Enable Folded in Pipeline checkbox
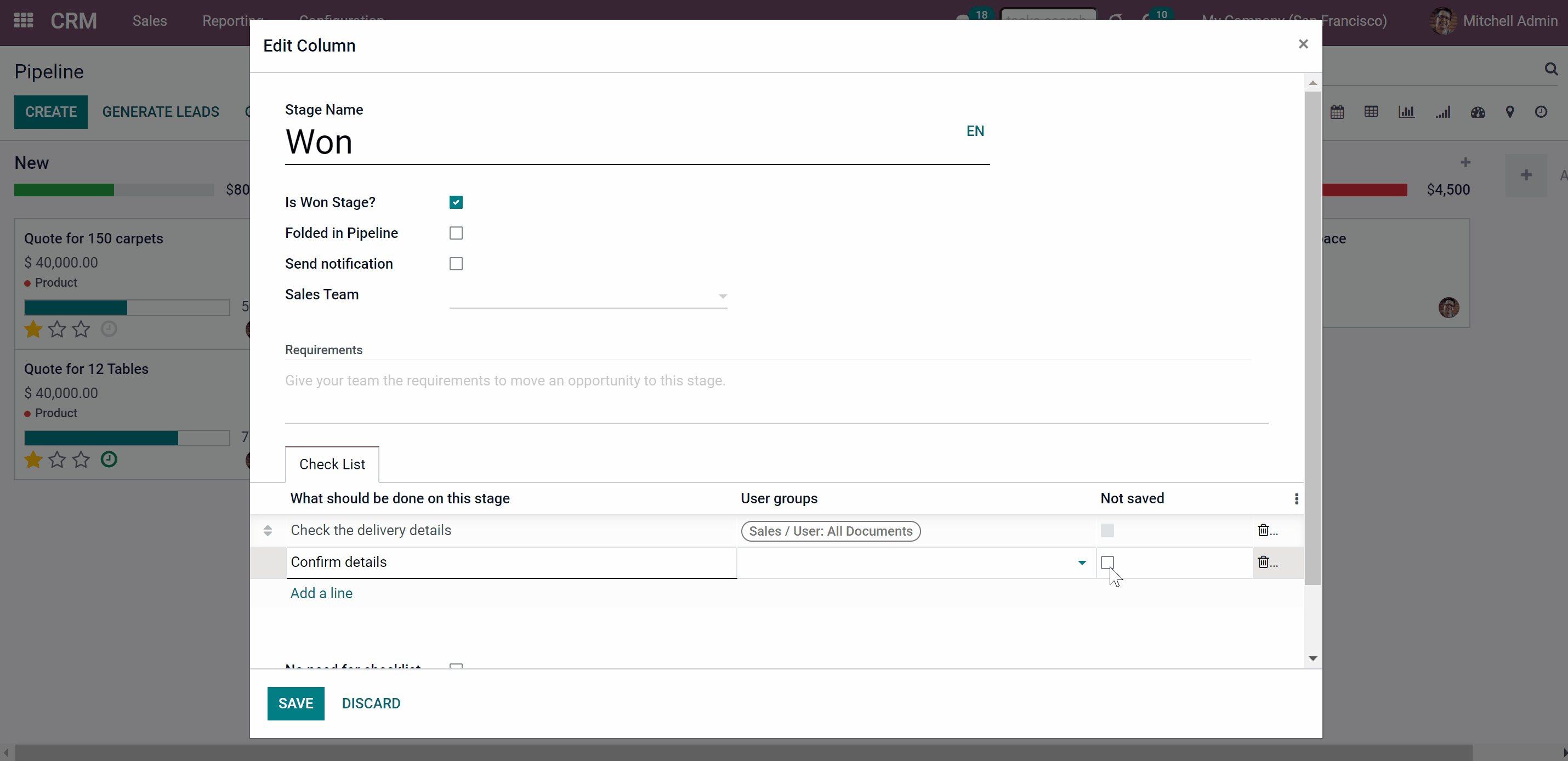Image resolution: width=1568 pixels, height=761 pixels. 456,233
